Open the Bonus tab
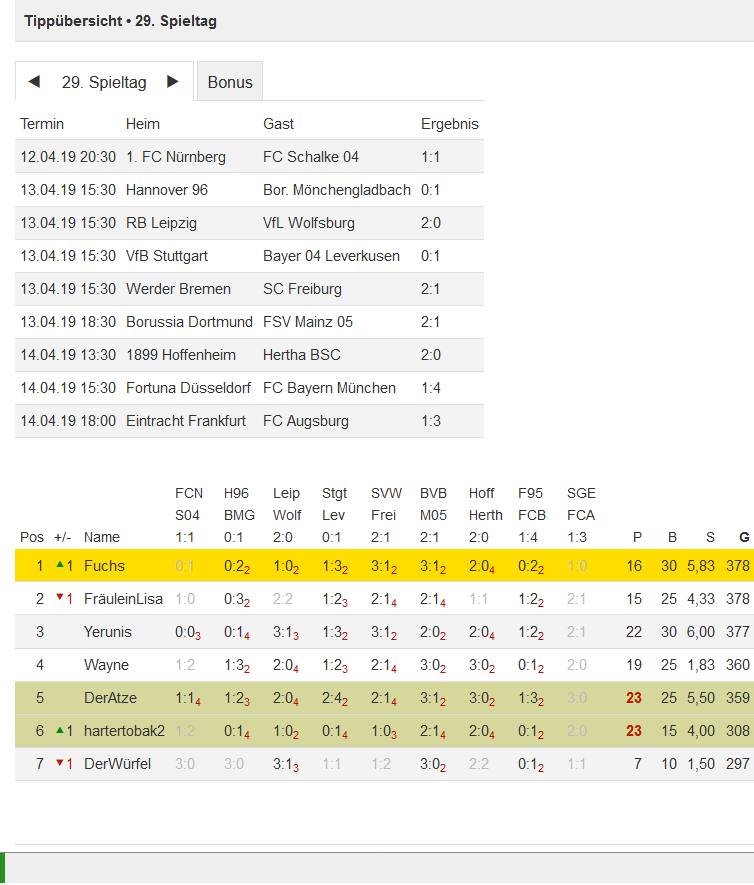The image size is (754, 885). pyautogui.click(x=230, y=82)
